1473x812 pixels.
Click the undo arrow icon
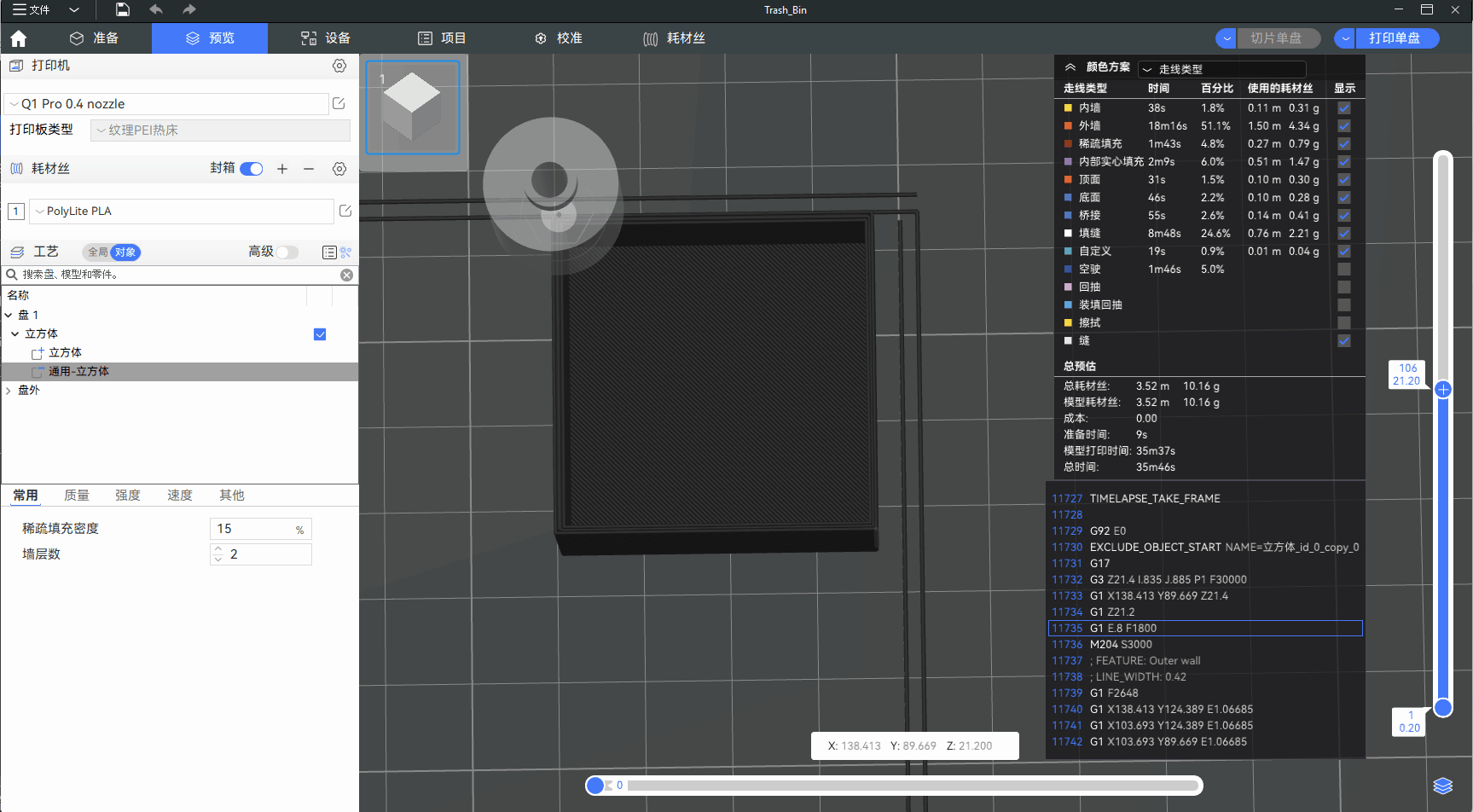pyautogui.click(x=156, y=9)
